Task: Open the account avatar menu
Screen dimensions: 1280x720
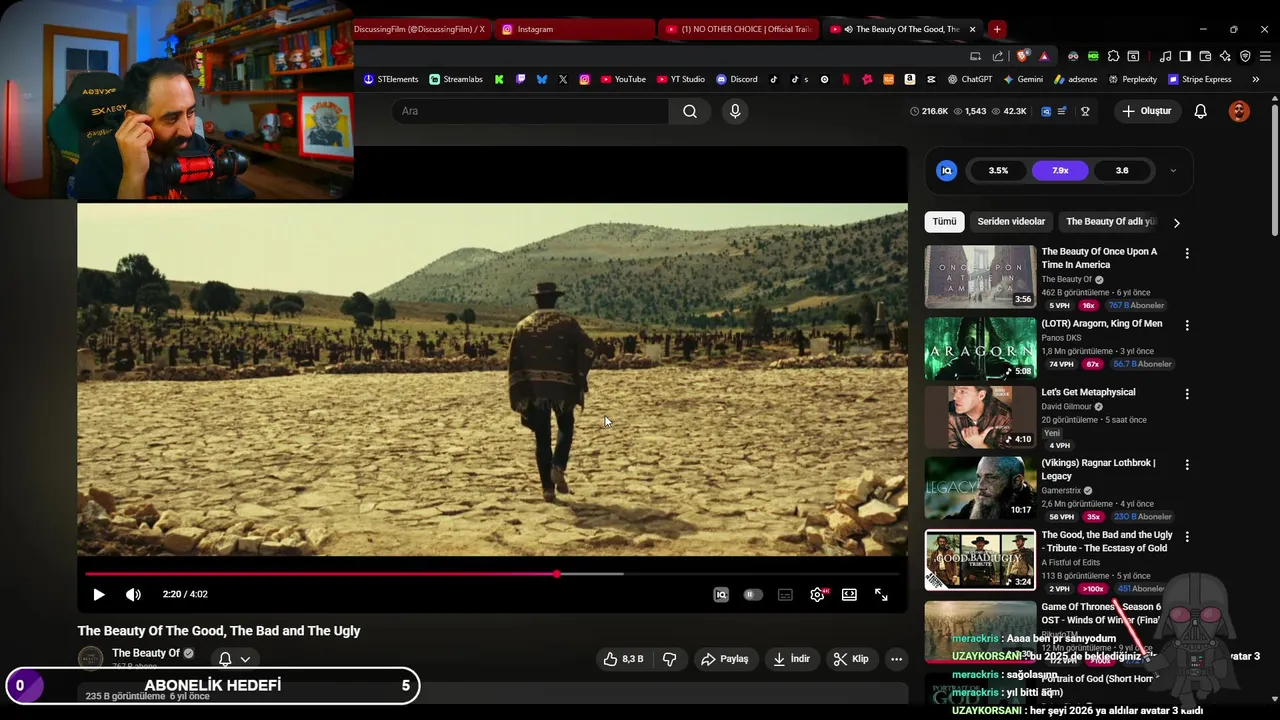Action: (x=1239, y=111)
